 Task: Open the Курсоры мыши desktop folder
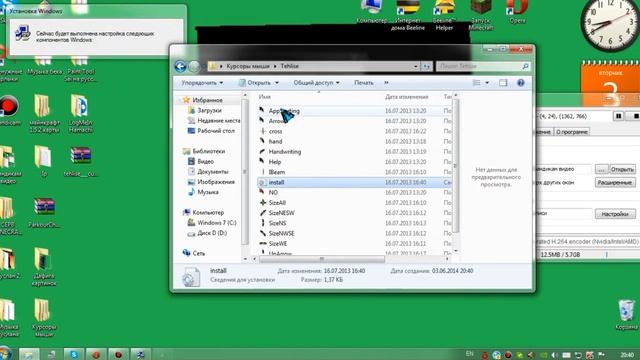click(x=43, y=318)
